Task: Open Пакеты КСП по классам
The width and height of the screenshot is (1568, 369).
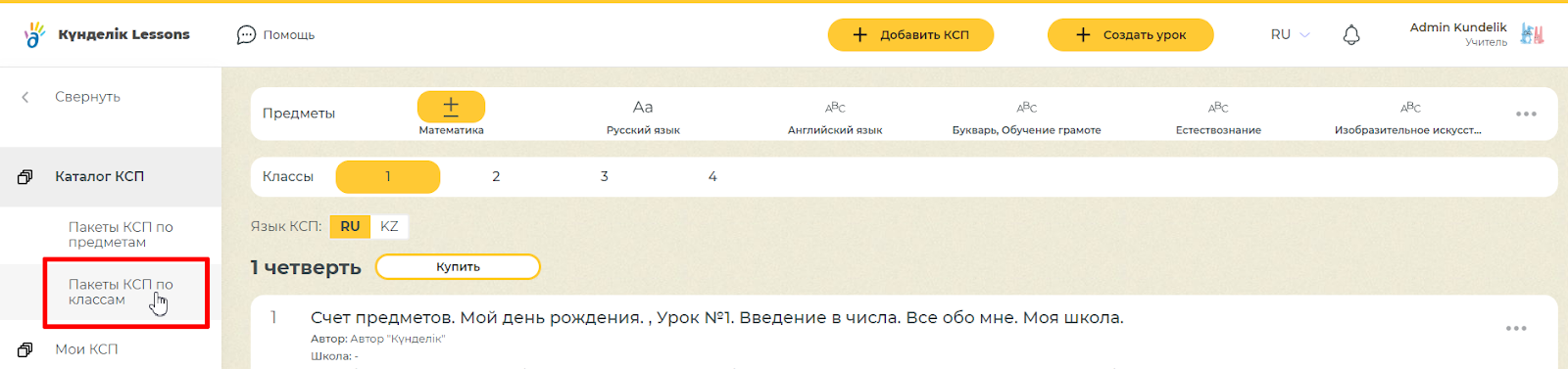Action: (121, 292)
